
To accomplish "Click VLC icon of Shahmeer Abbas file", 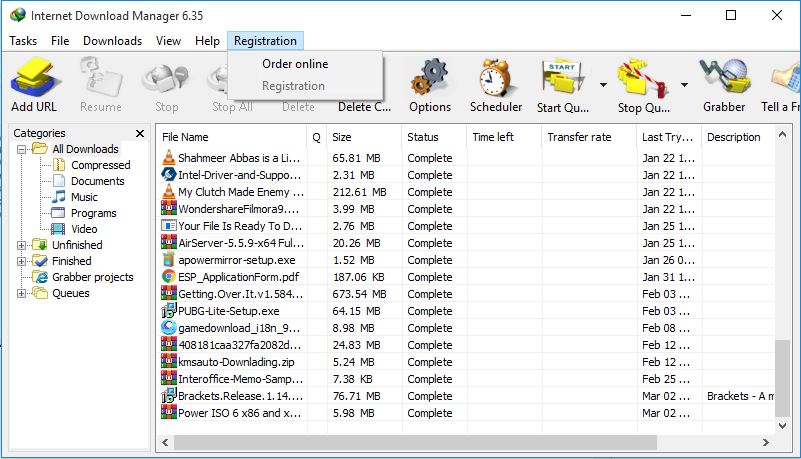I will click(169, 157).
